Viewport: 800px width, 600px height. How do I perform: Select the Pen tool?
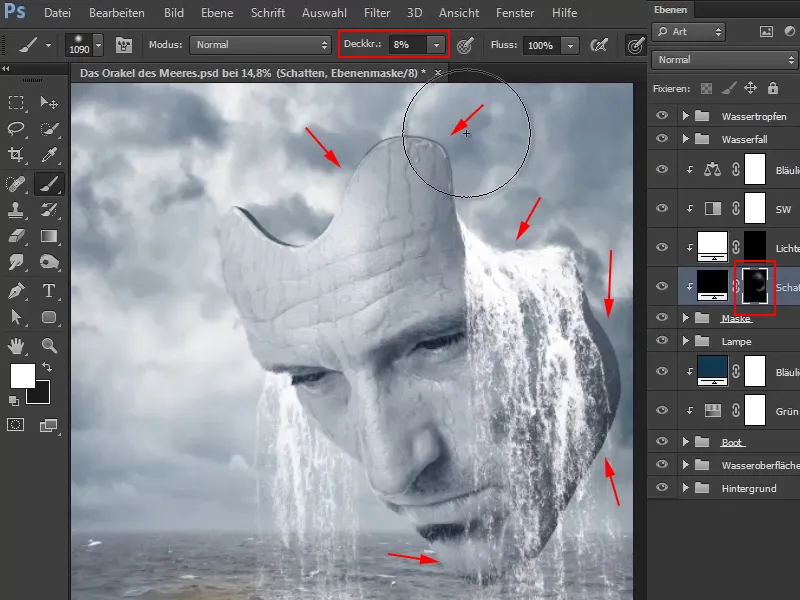click(16, 291)
